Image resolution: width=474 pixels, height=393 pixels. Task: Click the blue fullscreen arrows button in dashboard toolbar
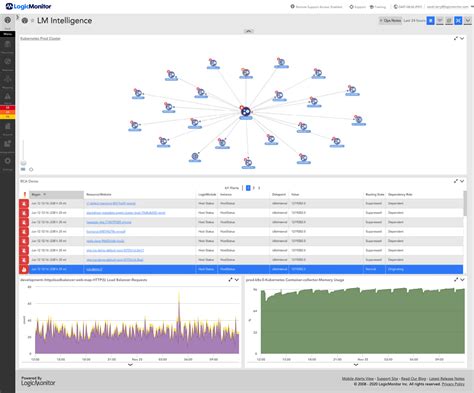458,21
